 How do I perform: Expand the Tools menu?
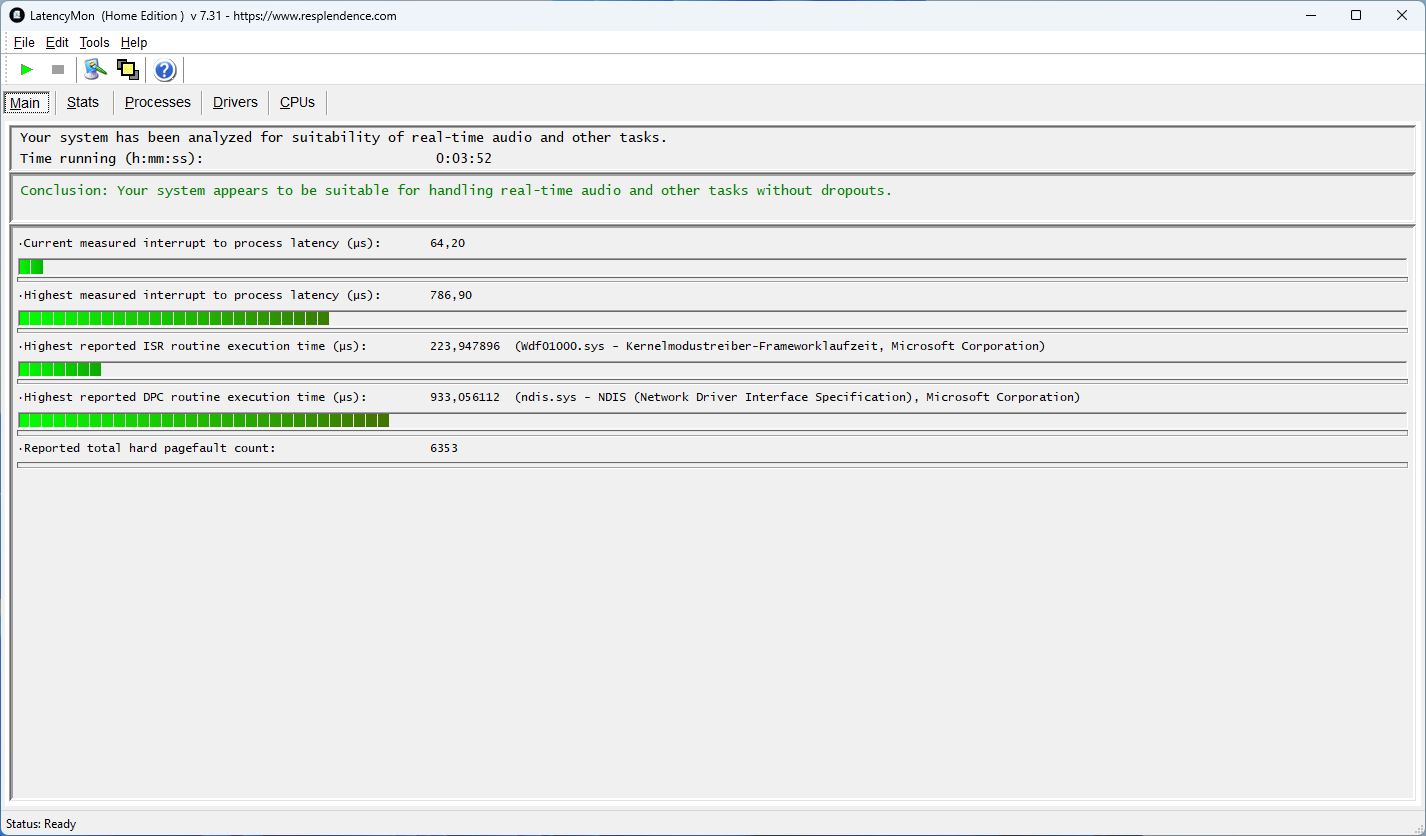click(x=94, y=42)
